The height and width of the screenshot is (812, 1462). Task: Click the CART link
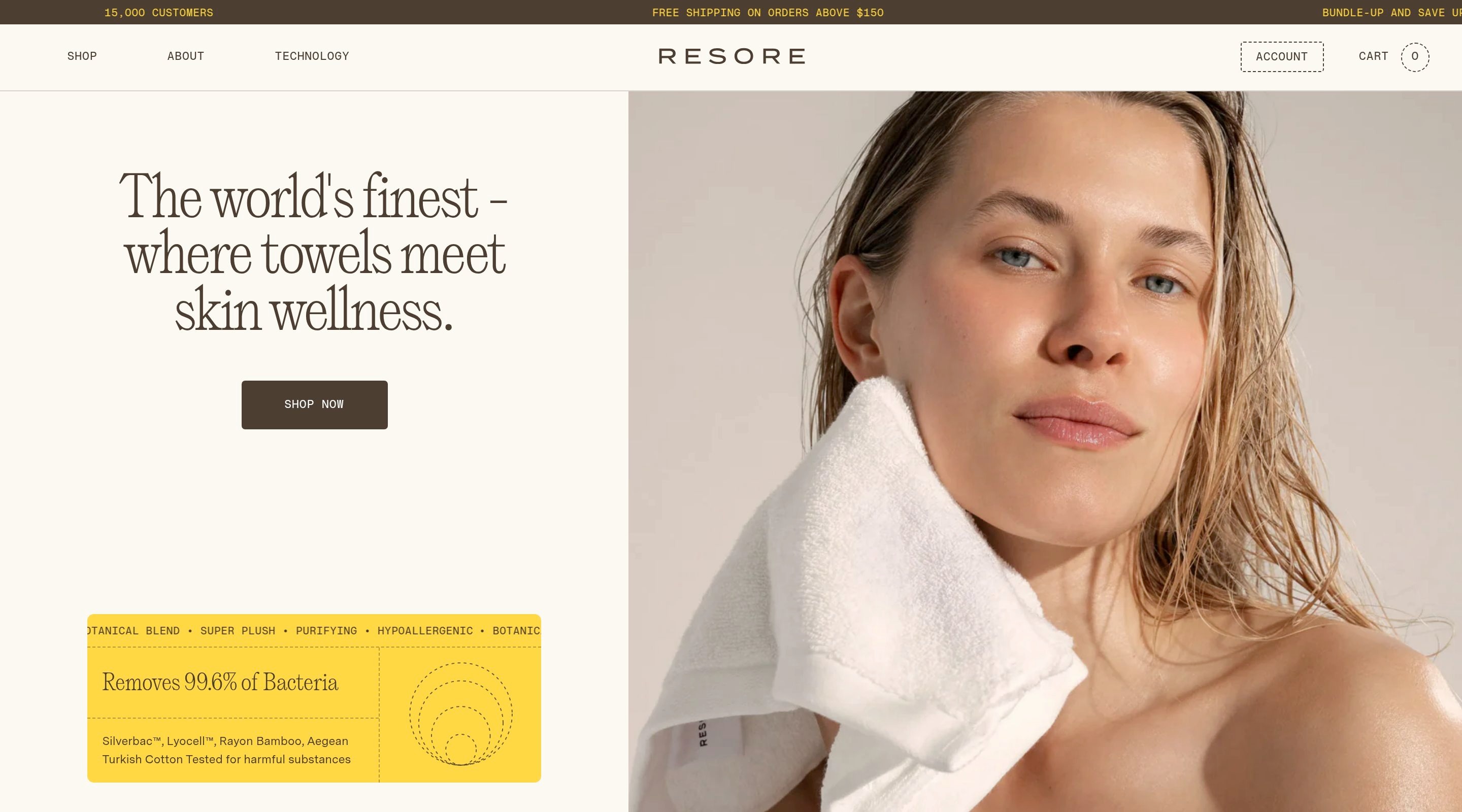tap(1374, 56)
